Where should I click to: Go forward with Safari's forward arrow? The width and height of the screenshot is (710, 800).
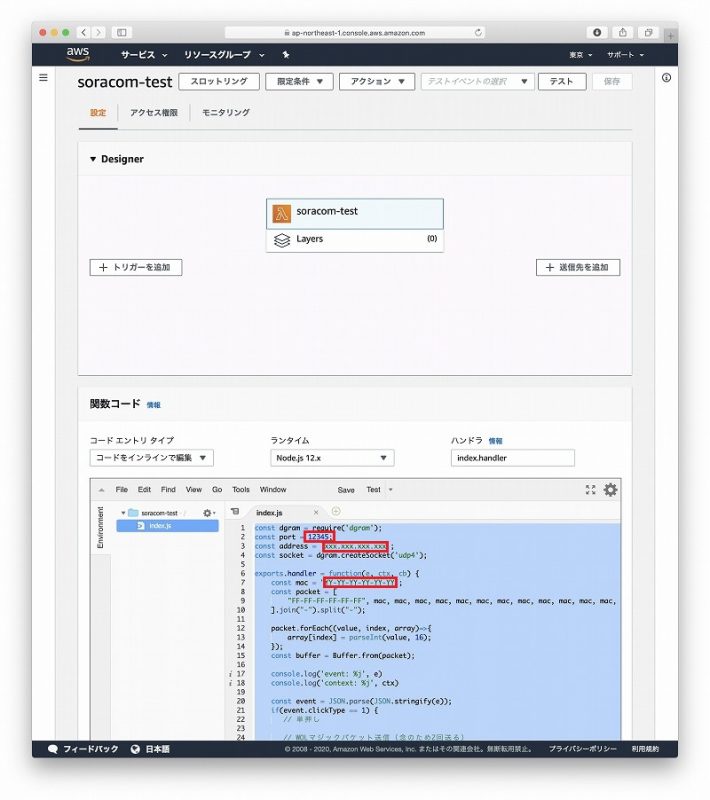[98, 33]
